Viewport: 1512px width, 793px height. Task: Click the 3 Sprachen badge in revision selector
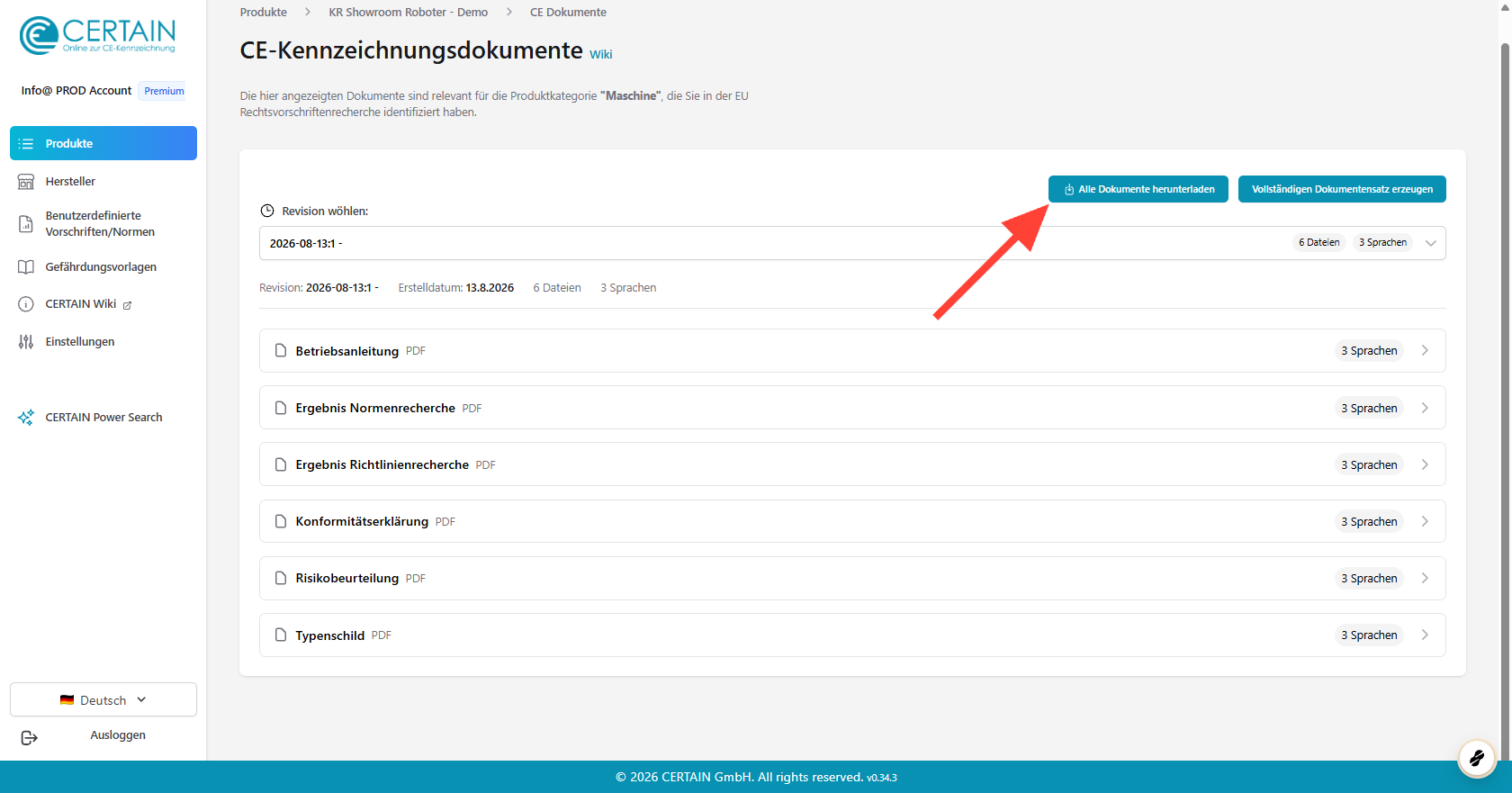[x=1382, y=242]
